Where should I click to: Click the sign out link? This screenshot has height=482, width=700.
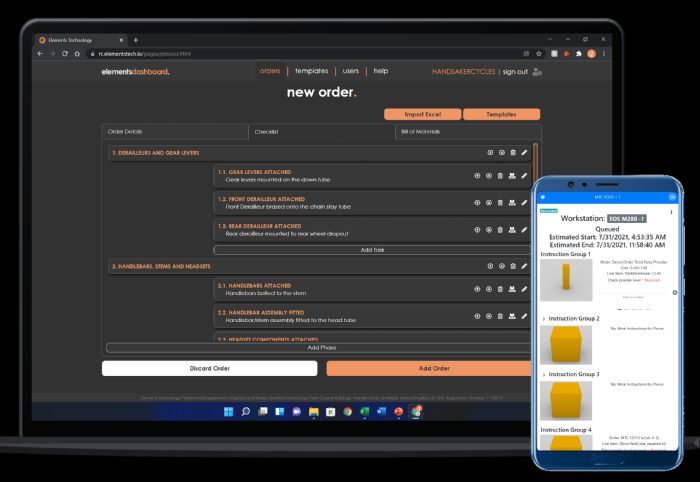tap(515, 71)
